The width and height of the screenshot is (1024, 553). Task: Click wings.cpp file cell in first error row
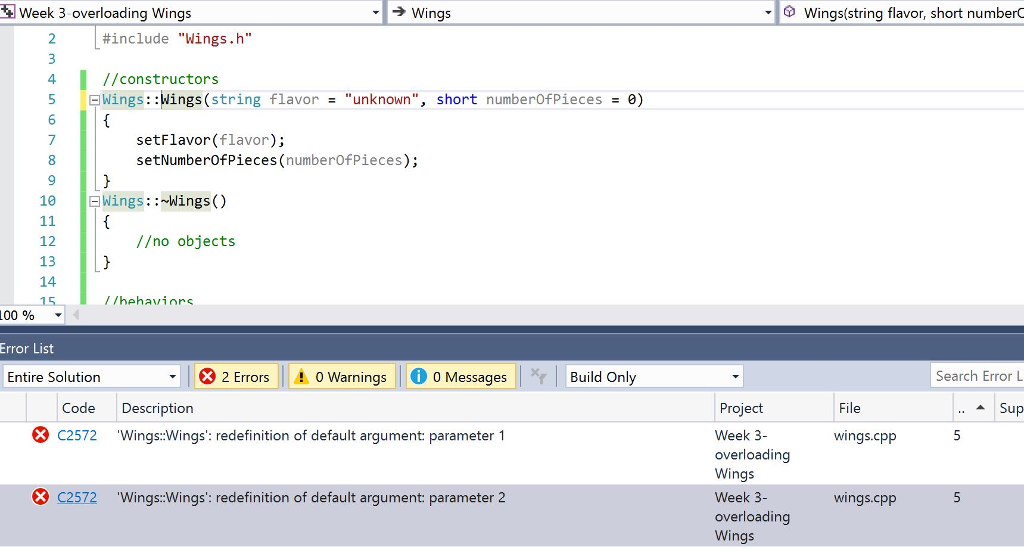(x=865, y=435)
